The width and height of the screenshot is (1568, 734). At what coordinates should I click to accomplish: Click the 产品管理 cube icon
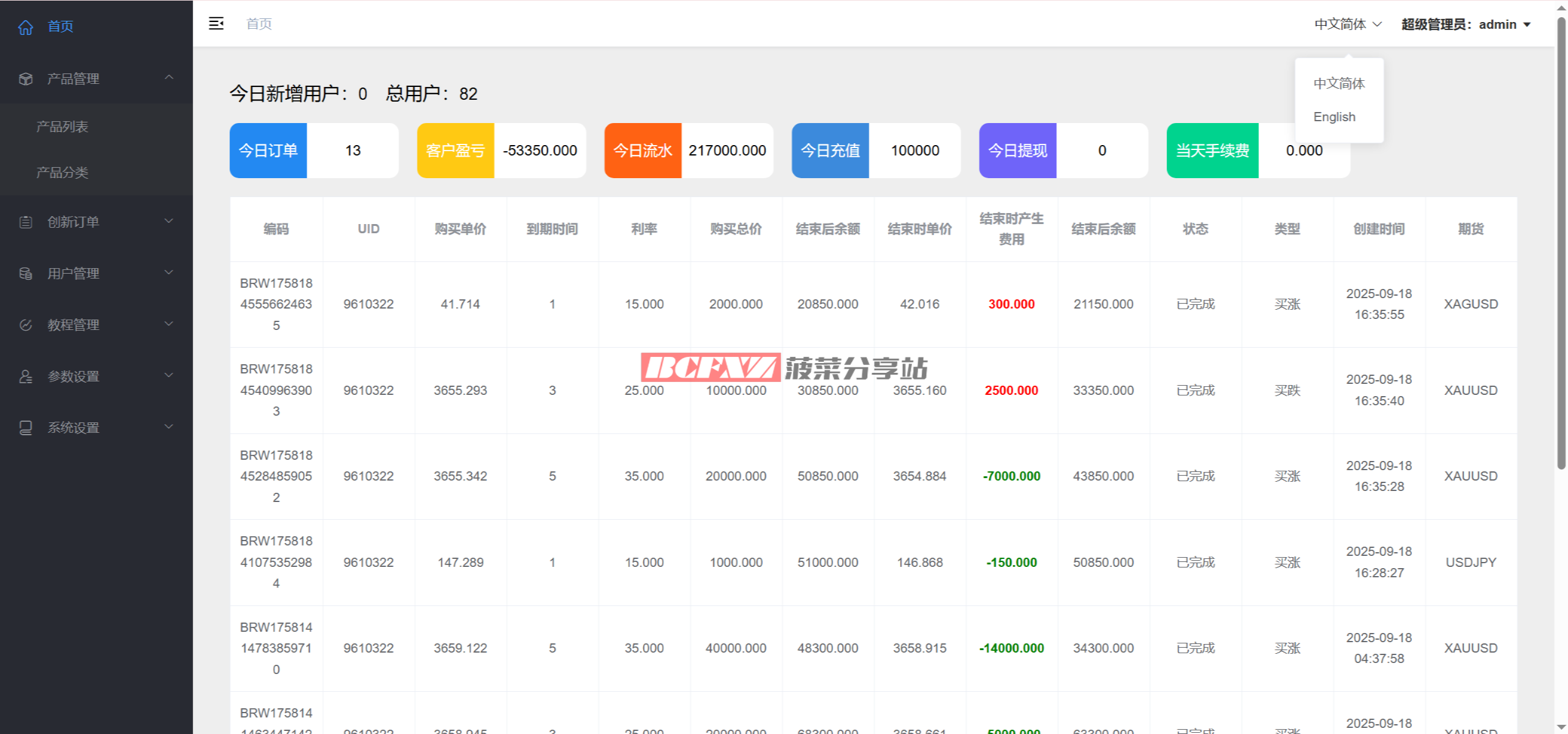pos(26,79)
